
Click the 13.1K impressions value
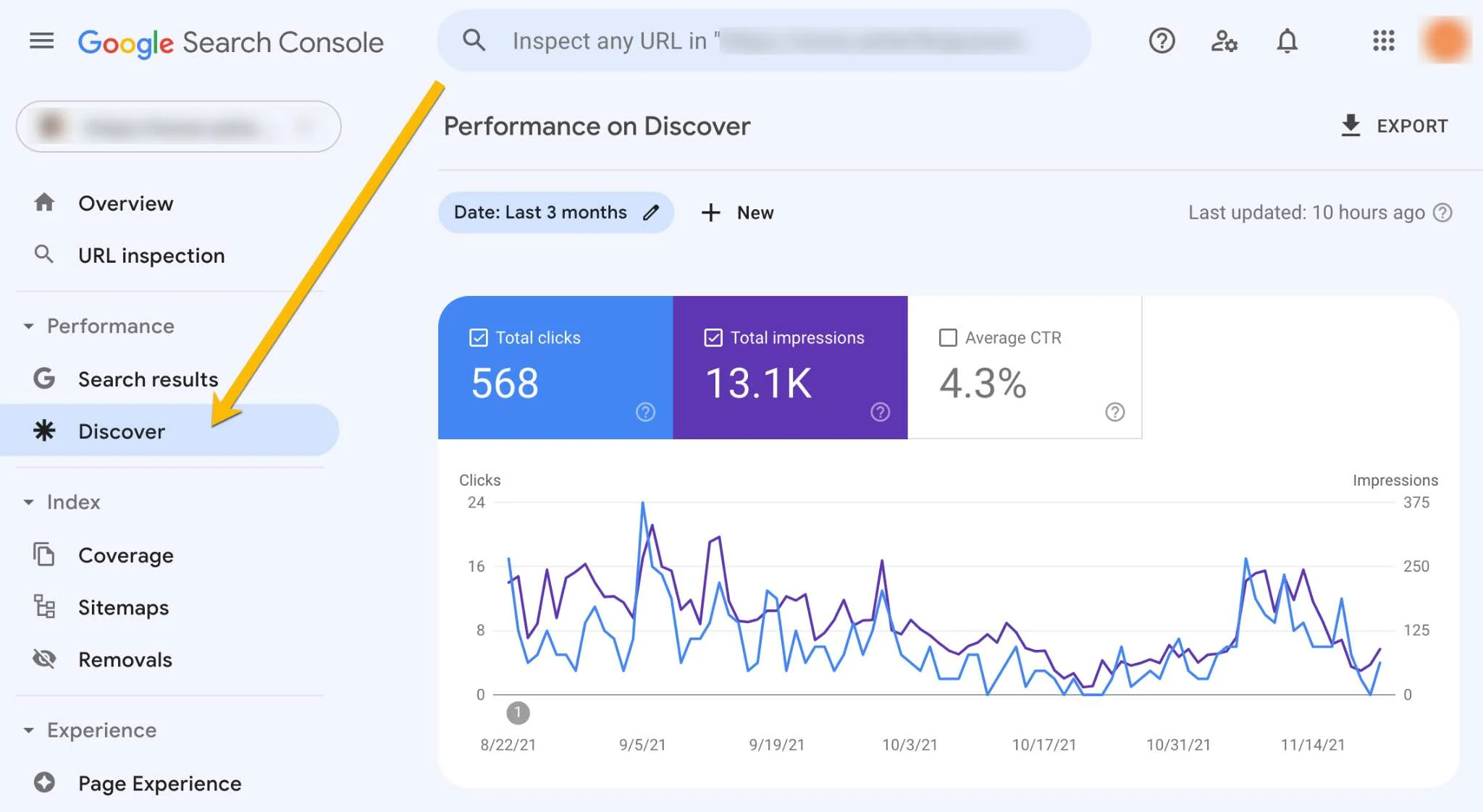[758, 383]
